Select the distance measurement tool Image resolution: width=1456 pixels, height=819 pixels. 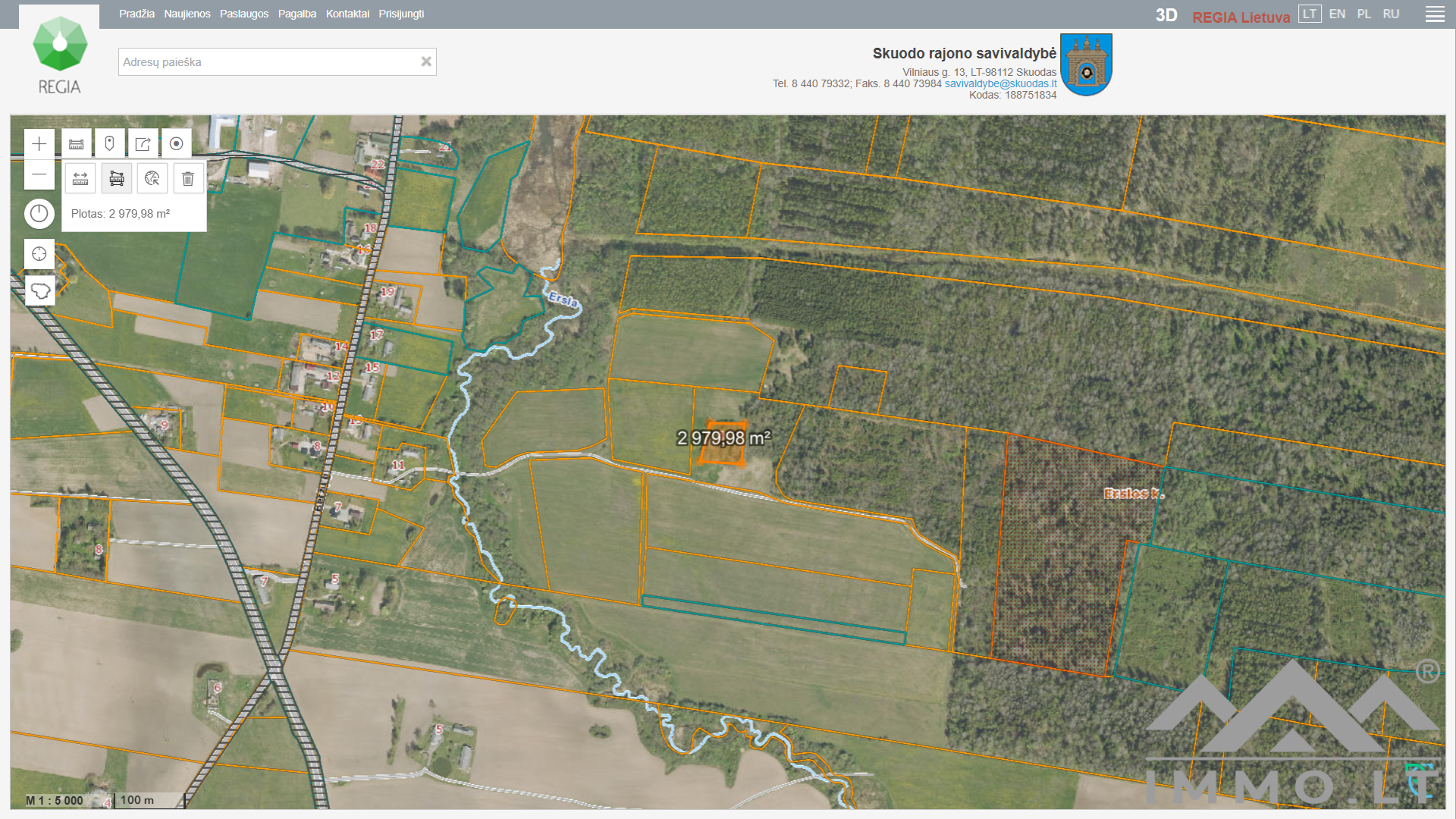point(80,178)
